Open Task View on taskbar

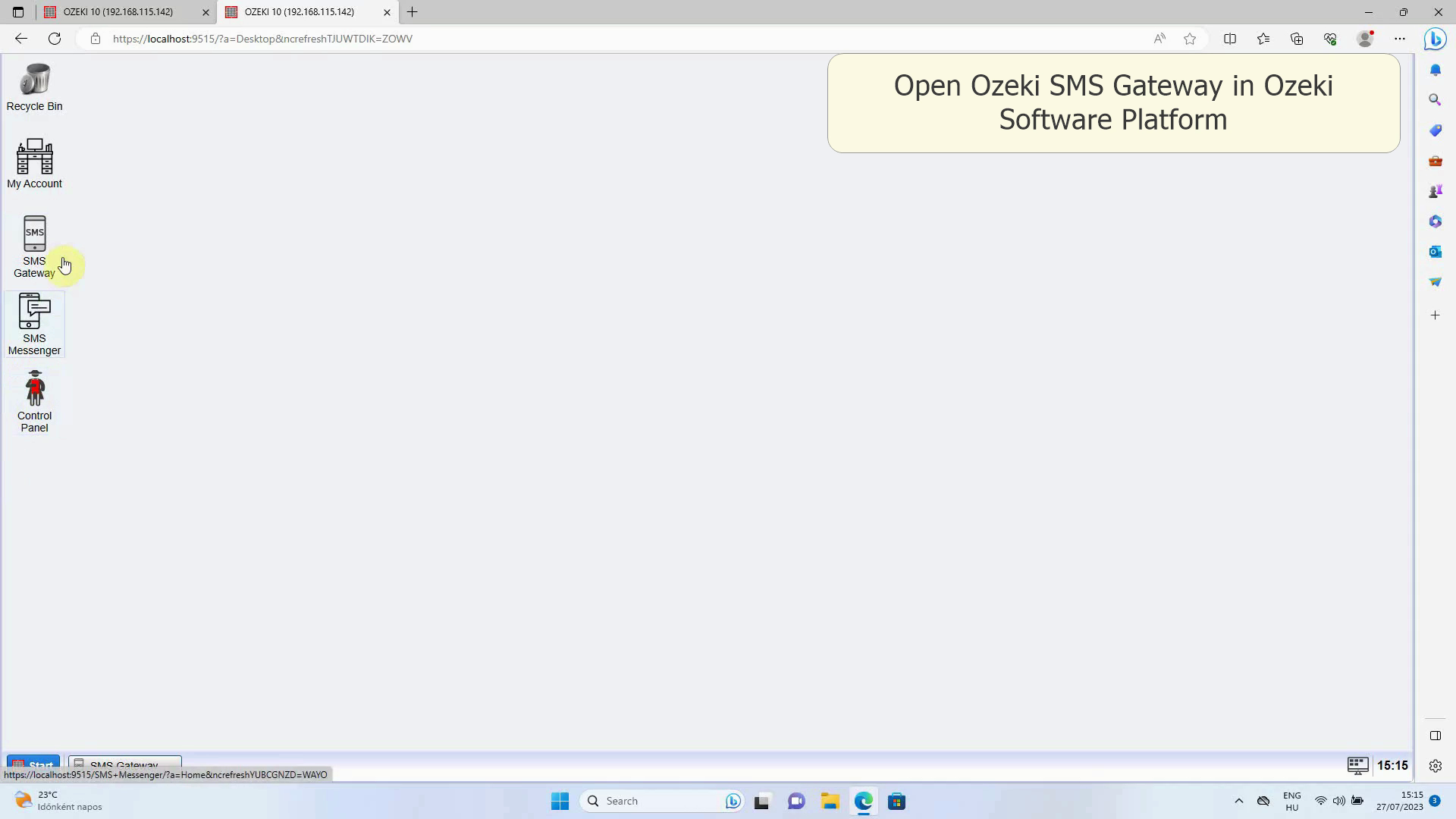762,802
